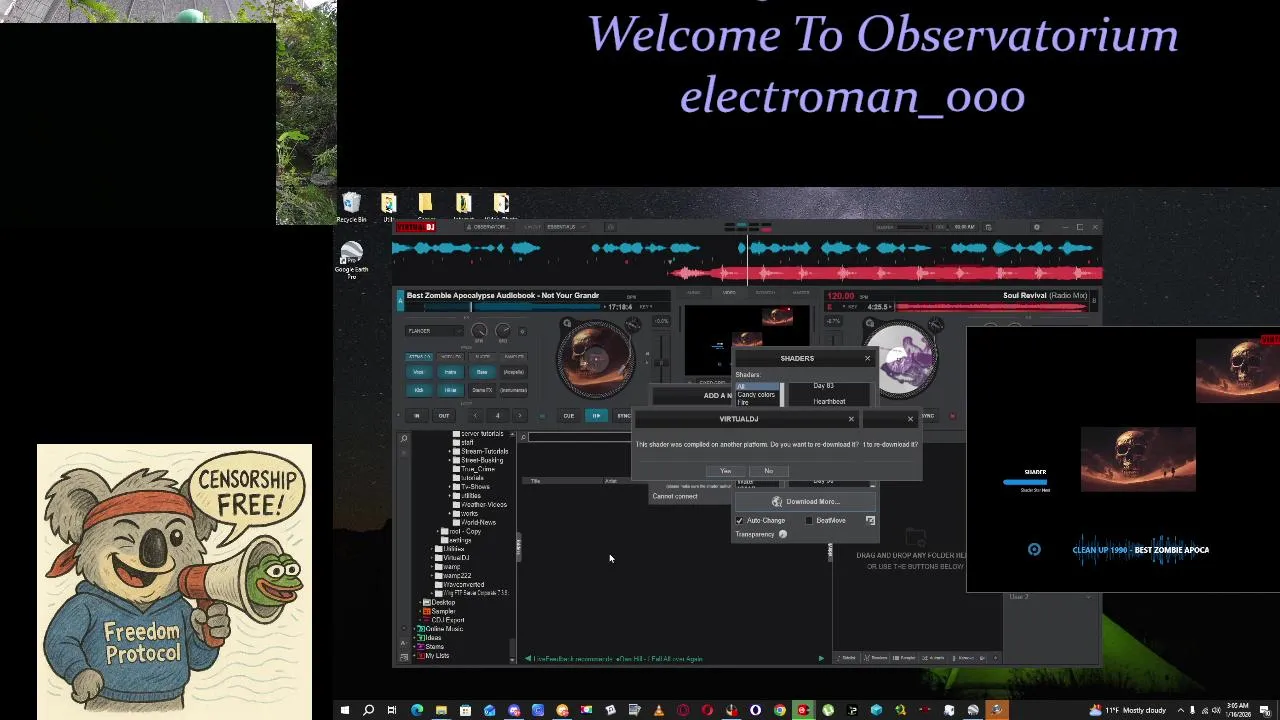1280x720 pixels.
Task: Open VirtualDJ settings gear icon
Action: pyautogui.click(x=1036, y=227)
